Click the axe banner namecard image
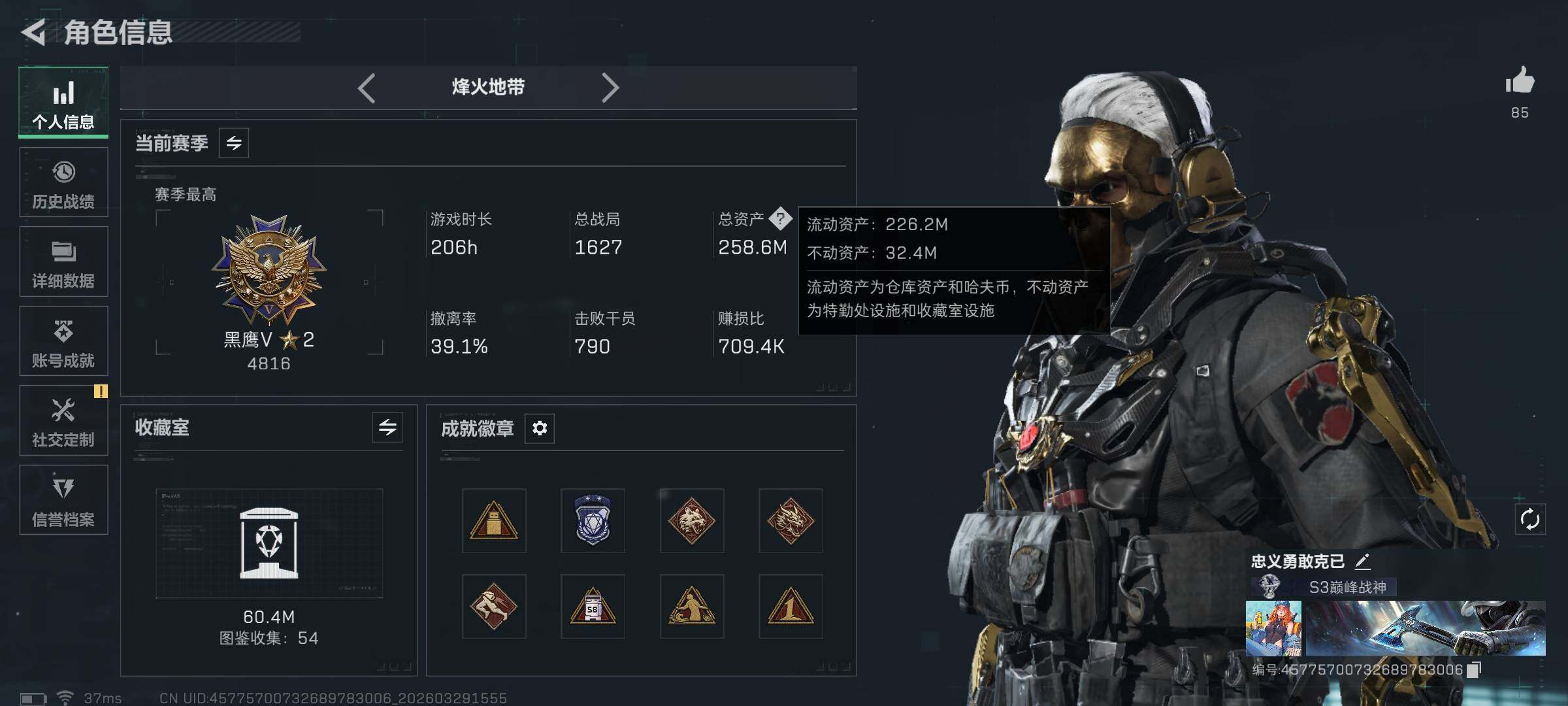This screenshot has width=1568, height=706. (x=1425, y=628)
